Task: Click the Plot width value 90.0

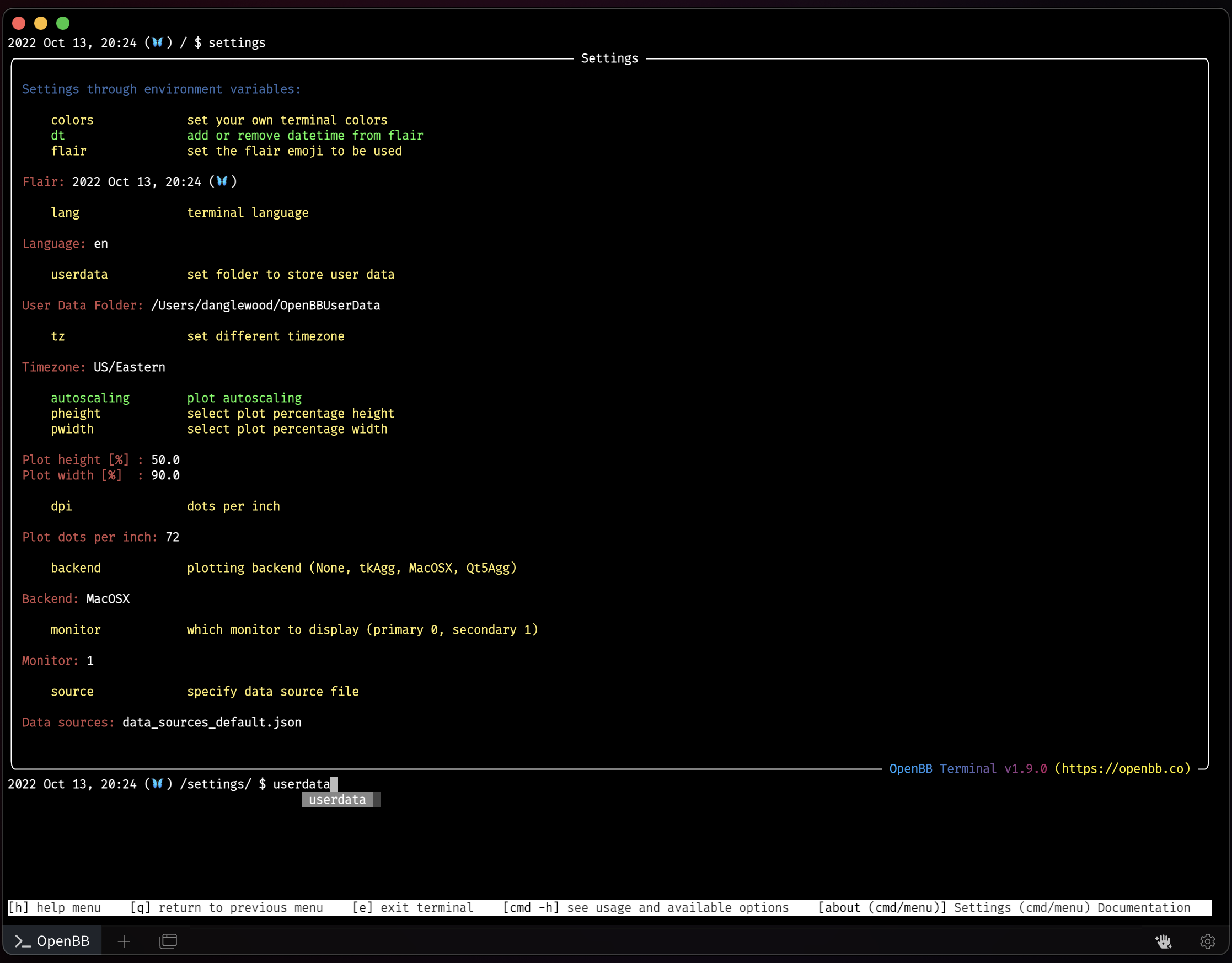Action: 165,475
